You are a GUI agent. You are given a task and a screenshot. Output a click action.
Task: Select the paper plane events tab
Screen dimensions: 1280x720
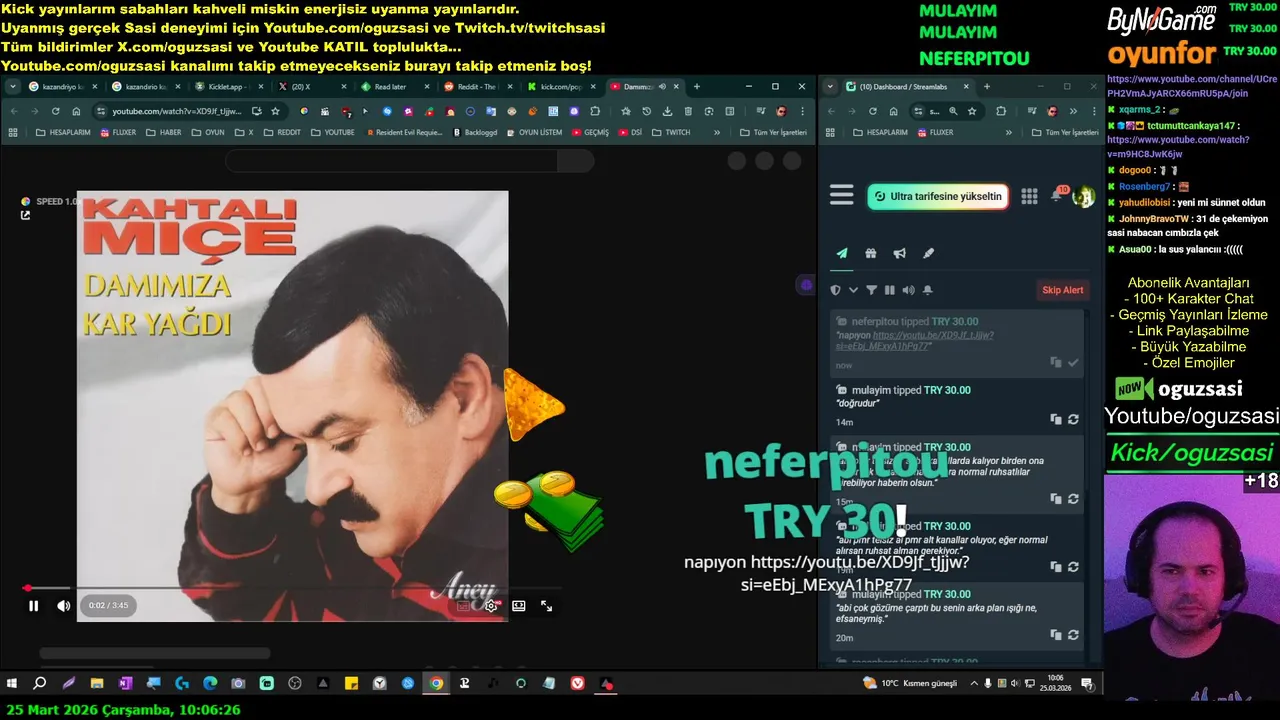tap(842, 253)
